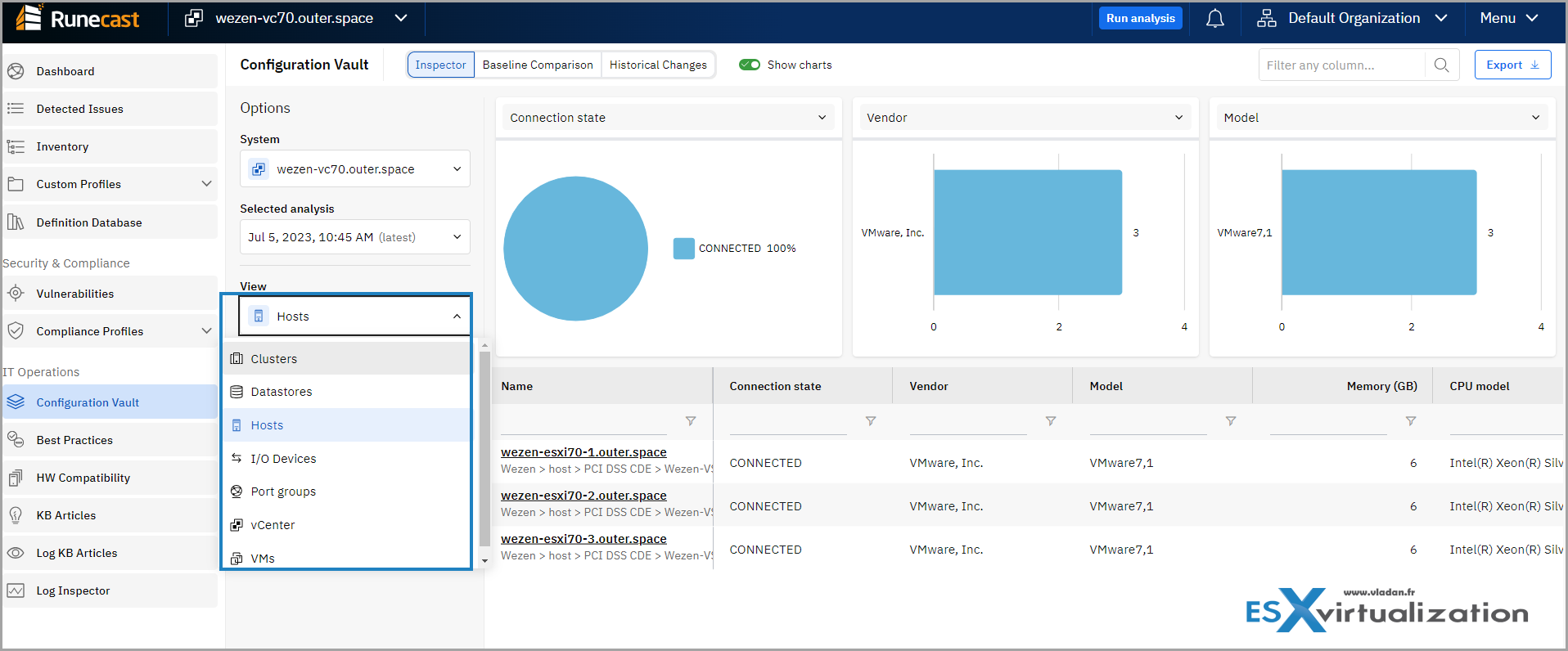This screenshot has width=1568, height=651.
Task: Open the Connection state chart dropdown
Action: (x=669, y=118)
